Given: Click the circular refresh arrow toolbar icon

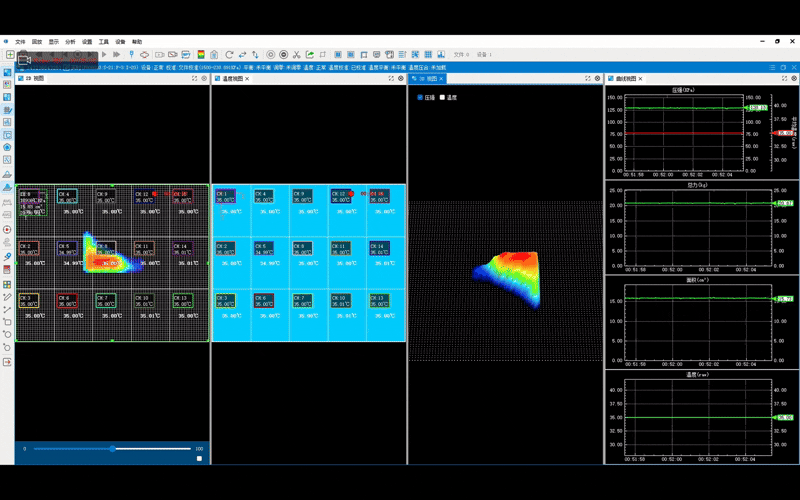Looking at the screenshot, I should click(x=229, y=54).
